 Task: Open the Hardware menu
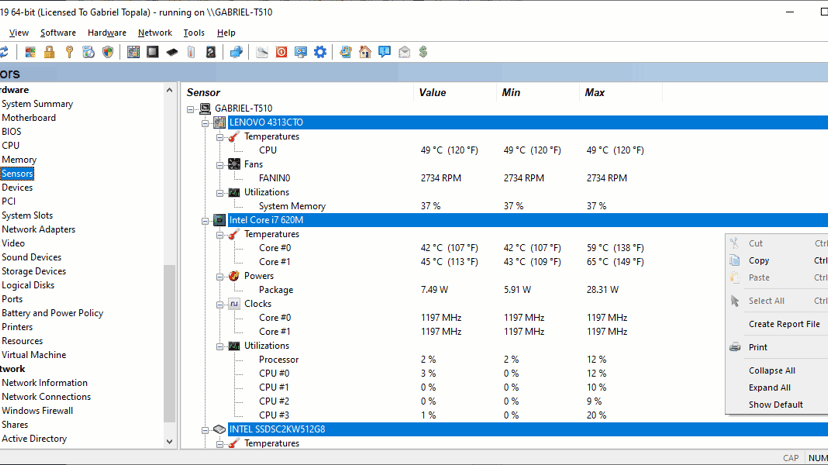coord(107,33)
